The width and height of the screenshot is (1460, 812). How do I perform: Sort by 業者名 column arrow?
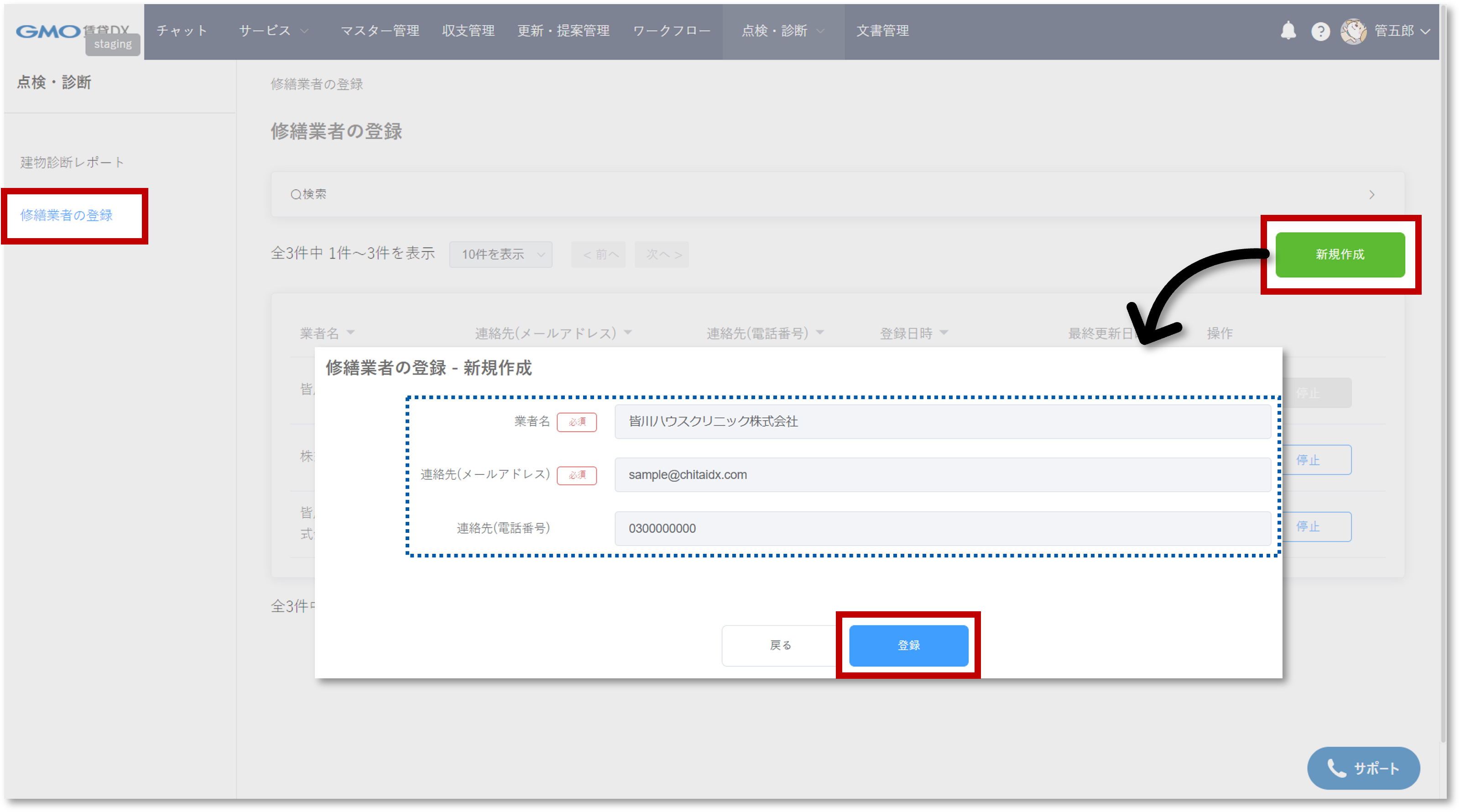[351, 333]
